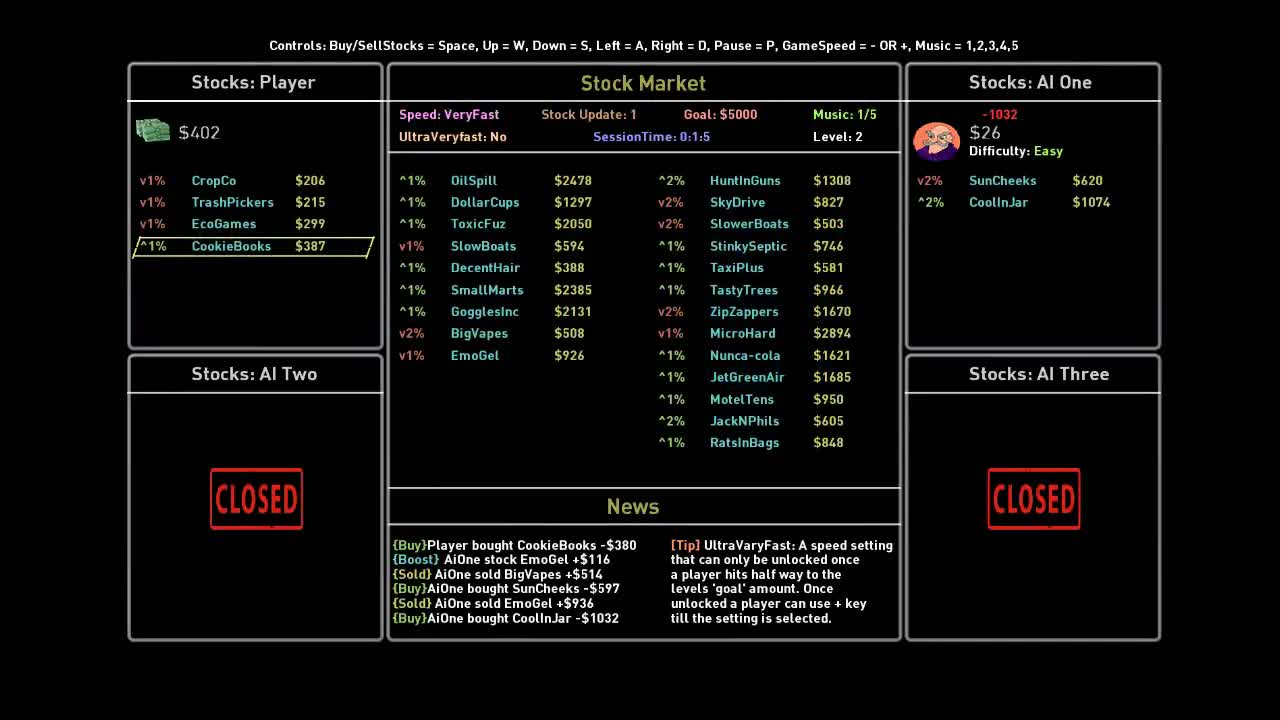Image resolution: width=1280 pixels, height=720 pixels.
Task: Click the news entry "Player bought CookieBooks -$380"
Action: coord(515,546)
